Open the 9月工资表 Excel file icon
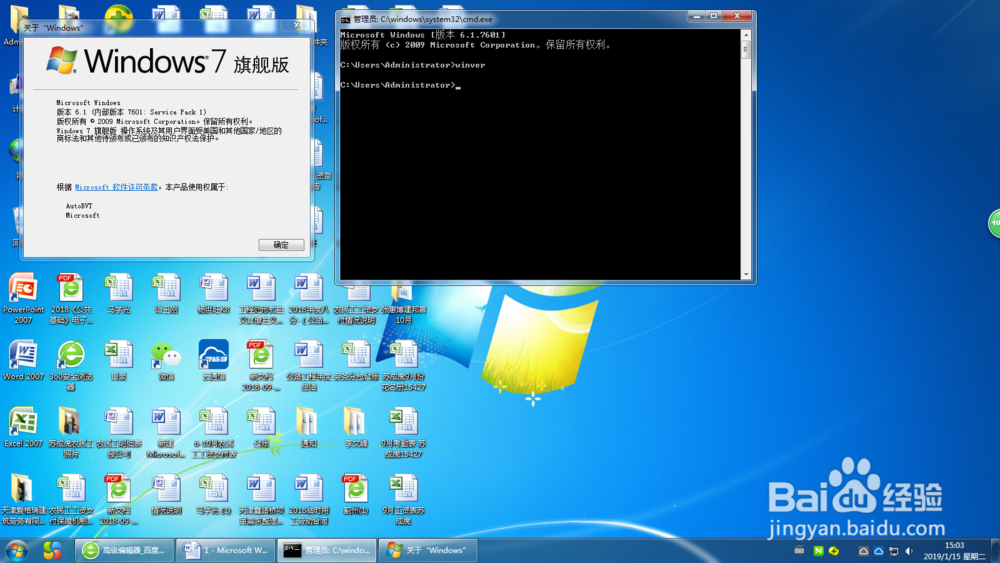This screenshot has height=563, width=1000. 403,499
